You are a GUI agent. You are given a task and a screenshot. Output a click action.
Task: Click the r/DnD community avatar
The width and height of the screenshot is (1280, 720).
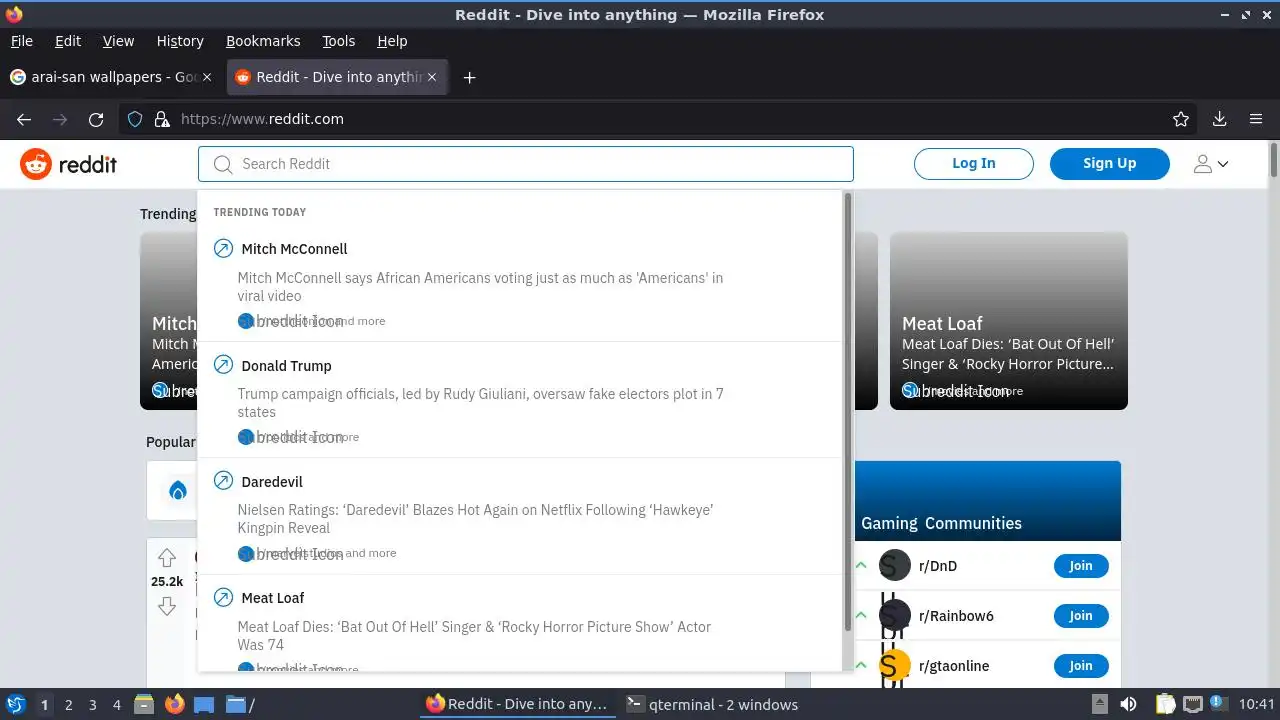[x=895, y=566]
